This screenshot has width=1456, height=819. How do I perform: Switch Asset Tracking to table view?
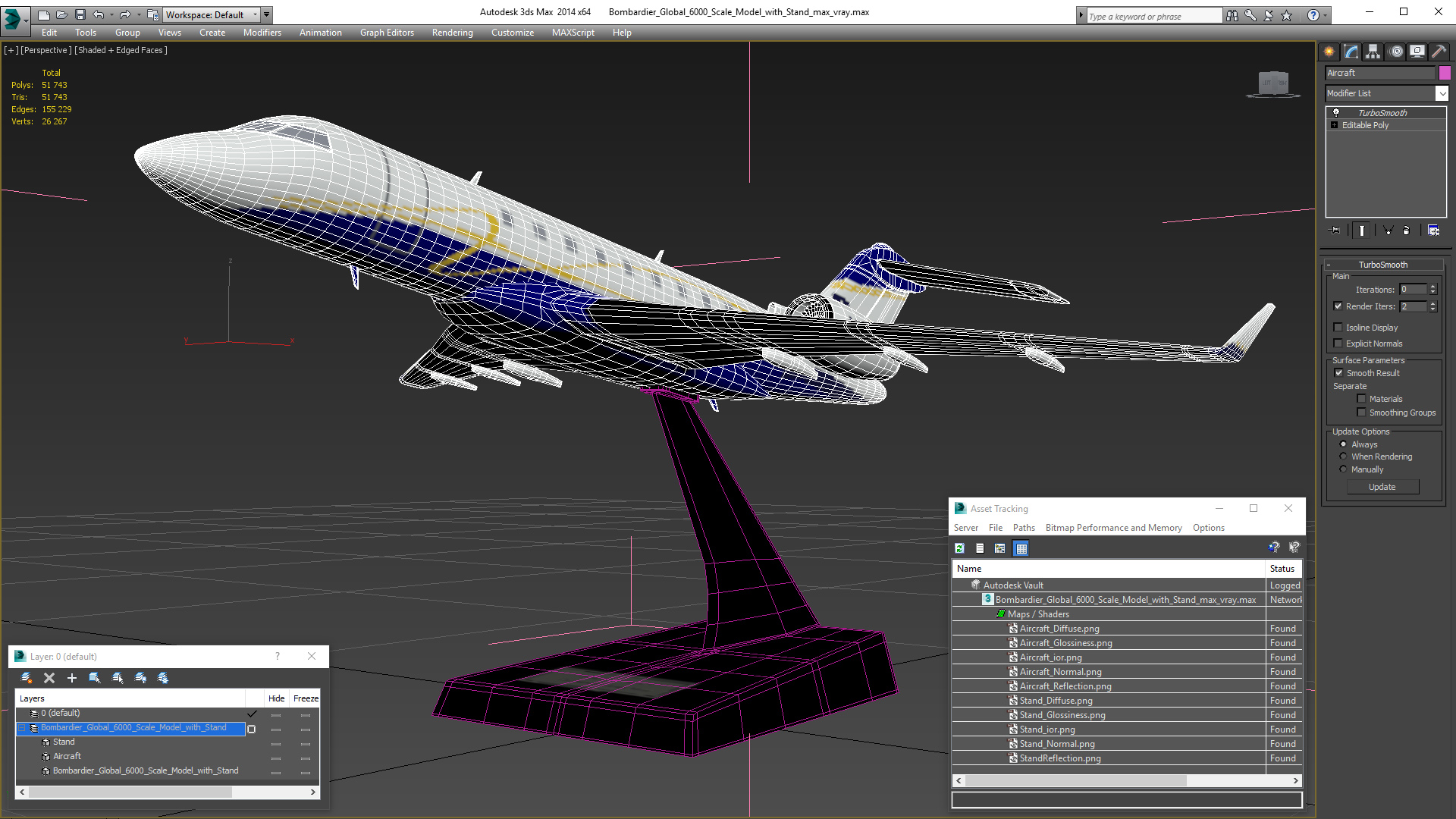1021,548
